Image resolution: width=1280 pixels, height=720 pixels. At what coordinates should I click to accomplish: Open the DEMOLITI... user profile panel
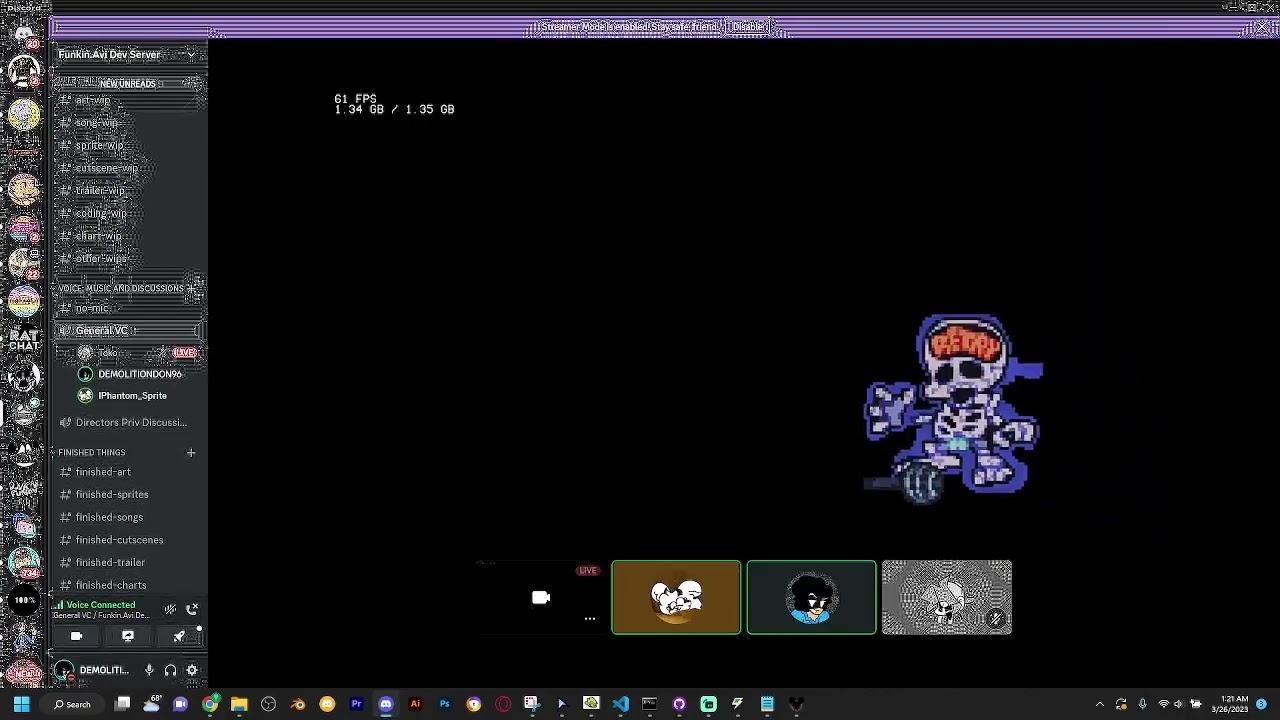coord(92,671)
